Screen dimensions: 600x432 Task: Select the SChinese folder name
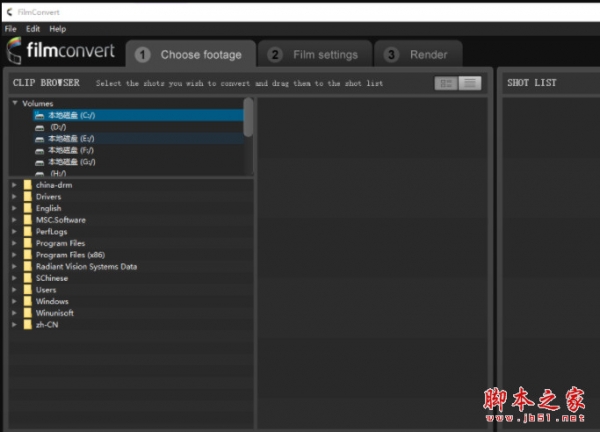point(52,278)
